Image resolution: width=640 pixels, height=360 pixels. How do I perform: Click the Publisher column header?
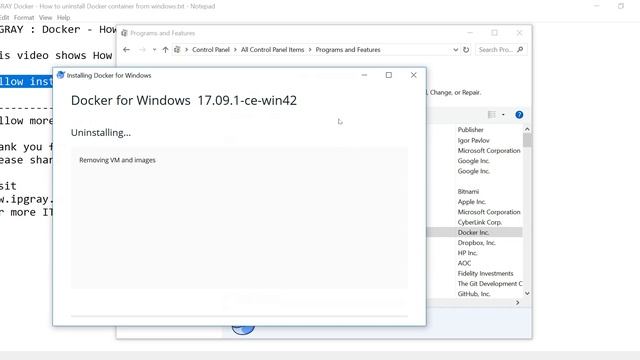tap(470, 130)
